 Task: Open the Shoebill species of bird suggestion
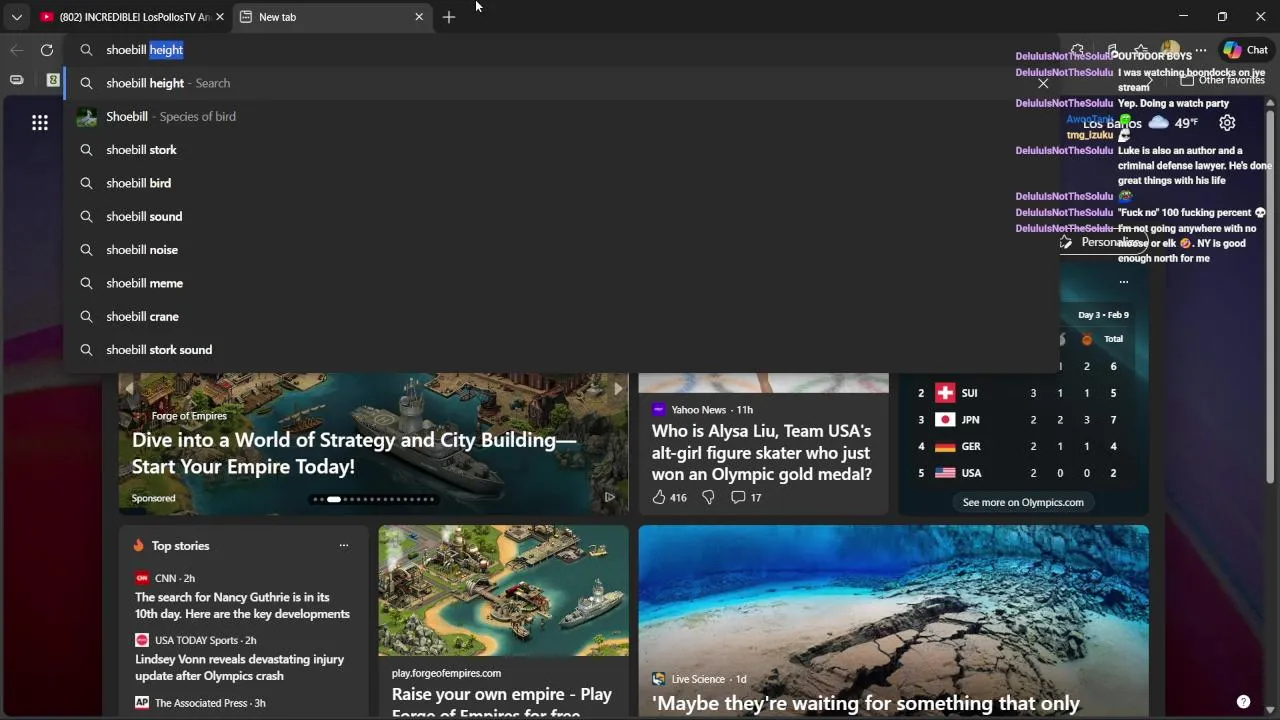[x=560, y=116]
